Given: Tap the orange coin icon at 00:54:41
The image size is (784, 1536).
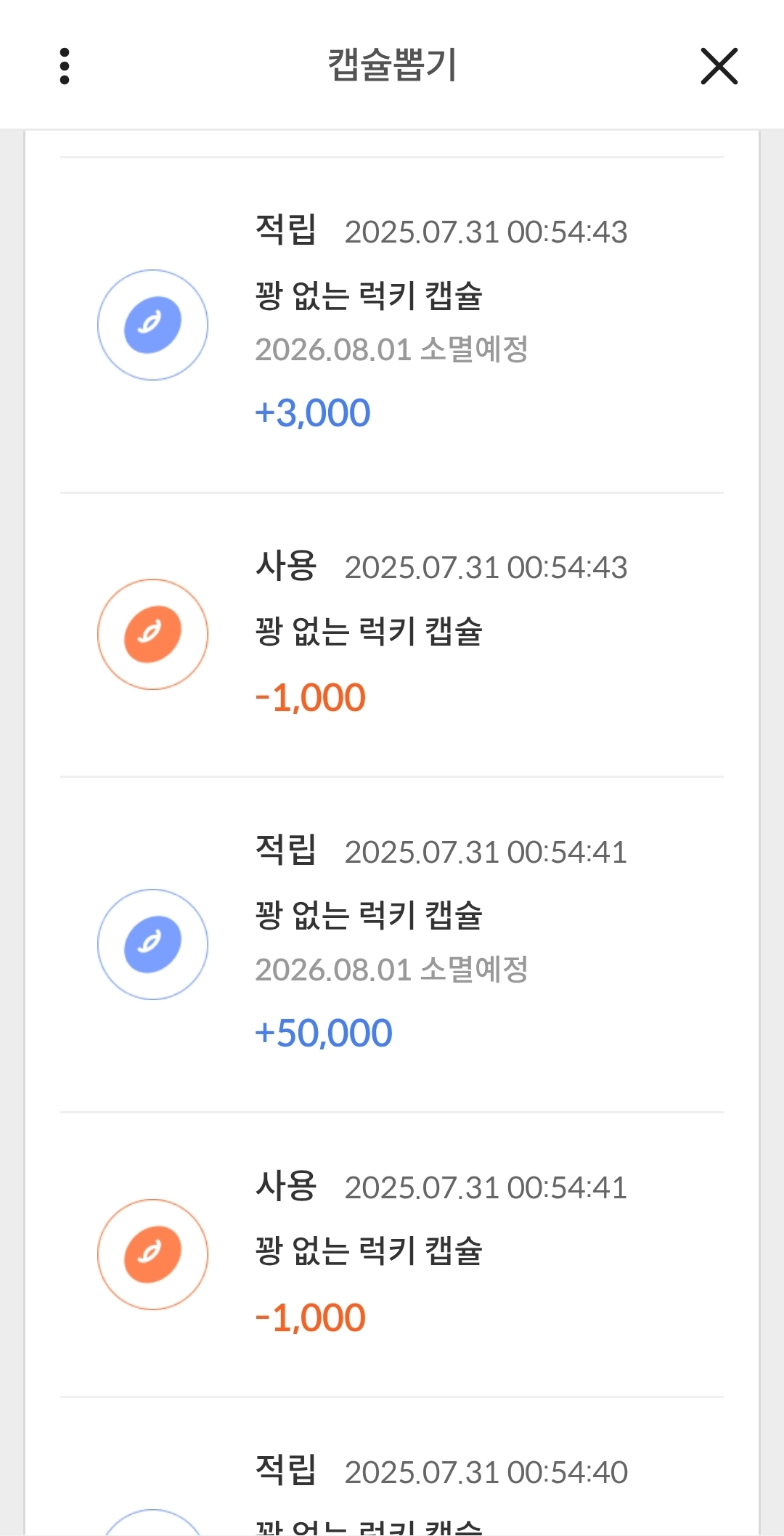Looking at the screenshot, I should click(x=152, y=1254).
